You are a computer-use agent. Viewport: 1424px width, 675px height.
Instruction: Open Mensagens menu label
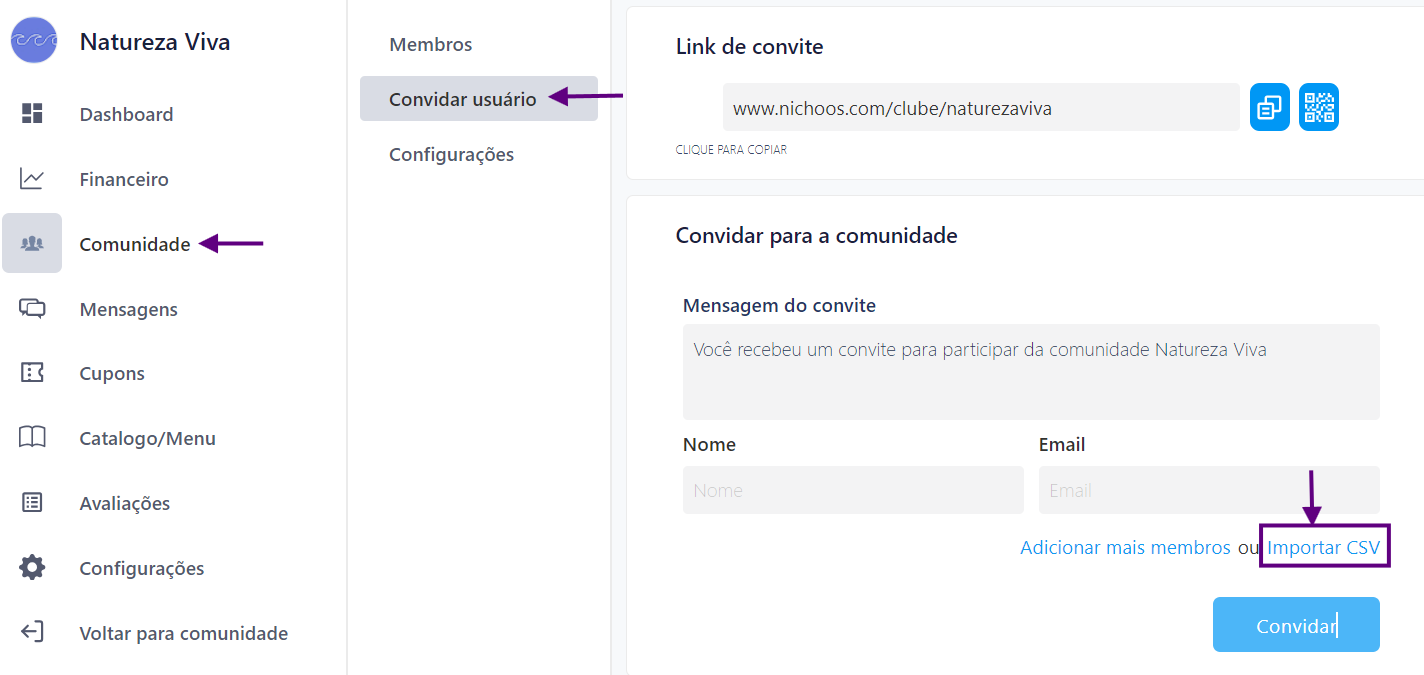pos(129,309)
